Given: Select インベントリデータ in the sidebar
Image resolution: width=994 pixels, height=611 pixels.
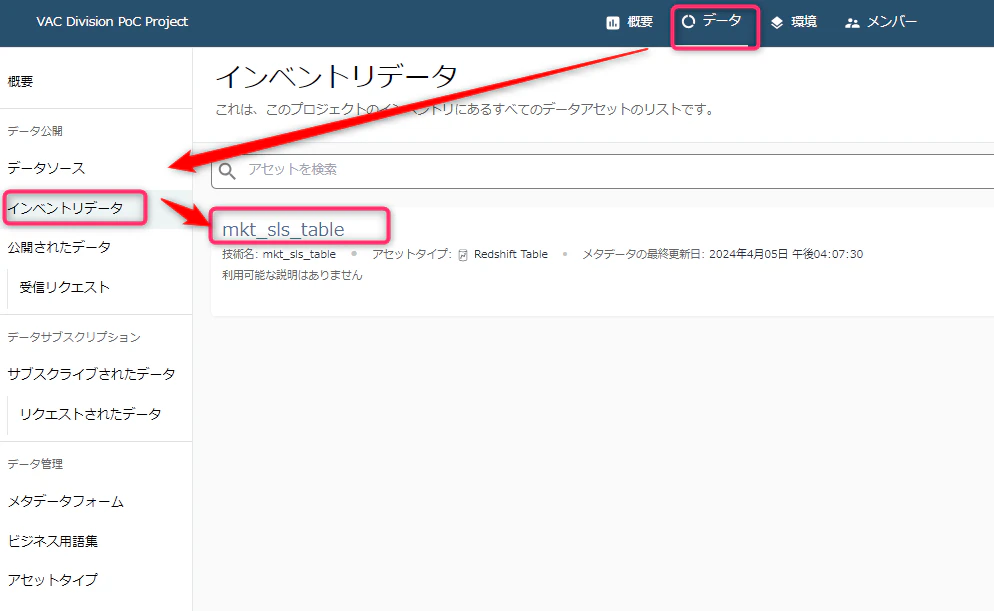Looking at the screenshot, I should 65,208.
